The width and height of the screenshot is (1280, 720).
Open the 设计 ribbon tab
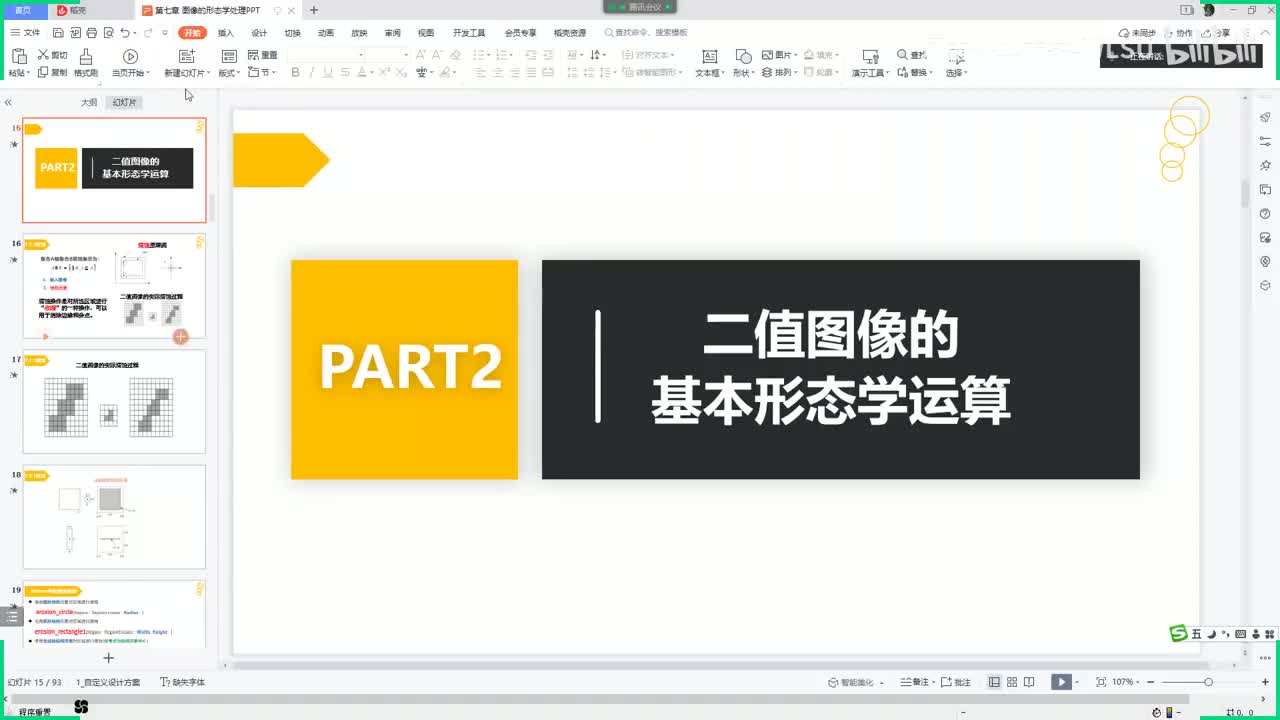pyautogui.click(x=259, y=33)
